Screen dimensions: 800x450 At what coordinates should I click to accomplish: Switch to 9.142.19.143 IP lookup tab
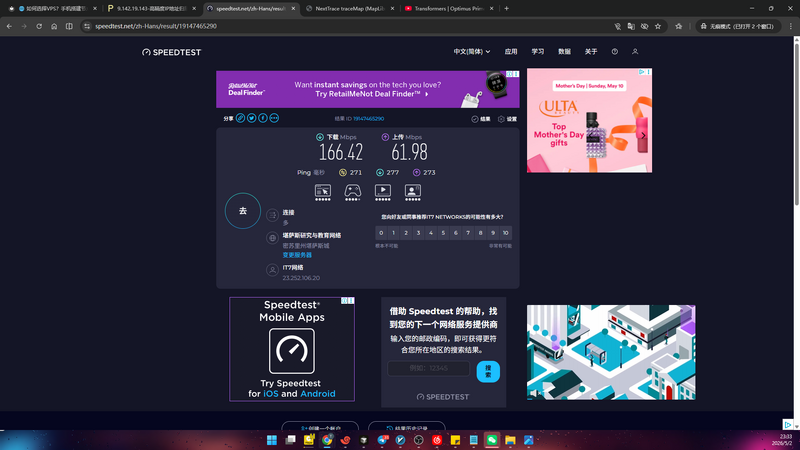pyautogui.click(x=152, y=8)
